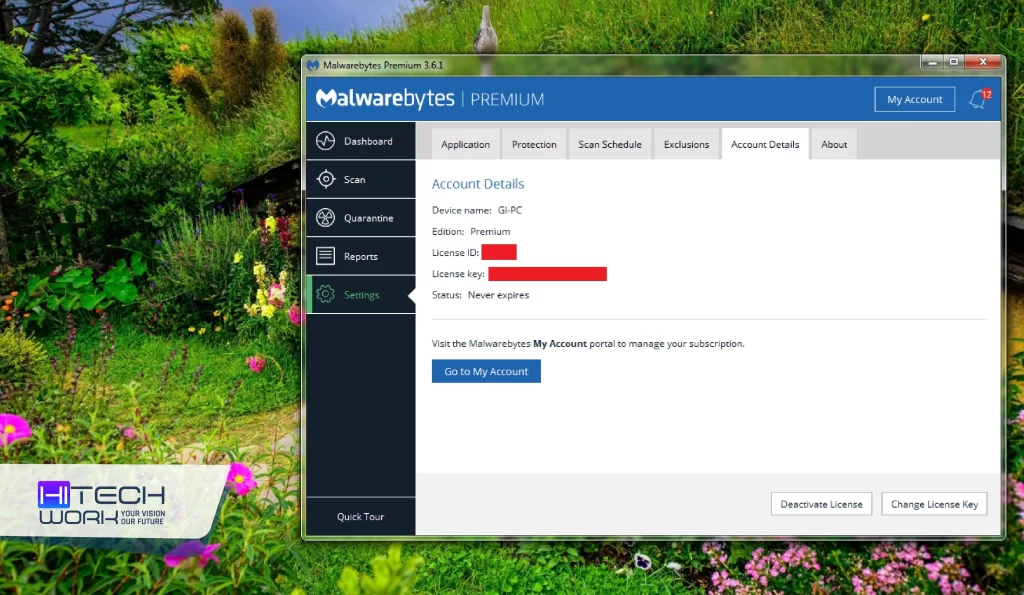This screenshot has height=595, width=1024.
Task: Click bold My Account portal link
Action: (x=560, y=344)
